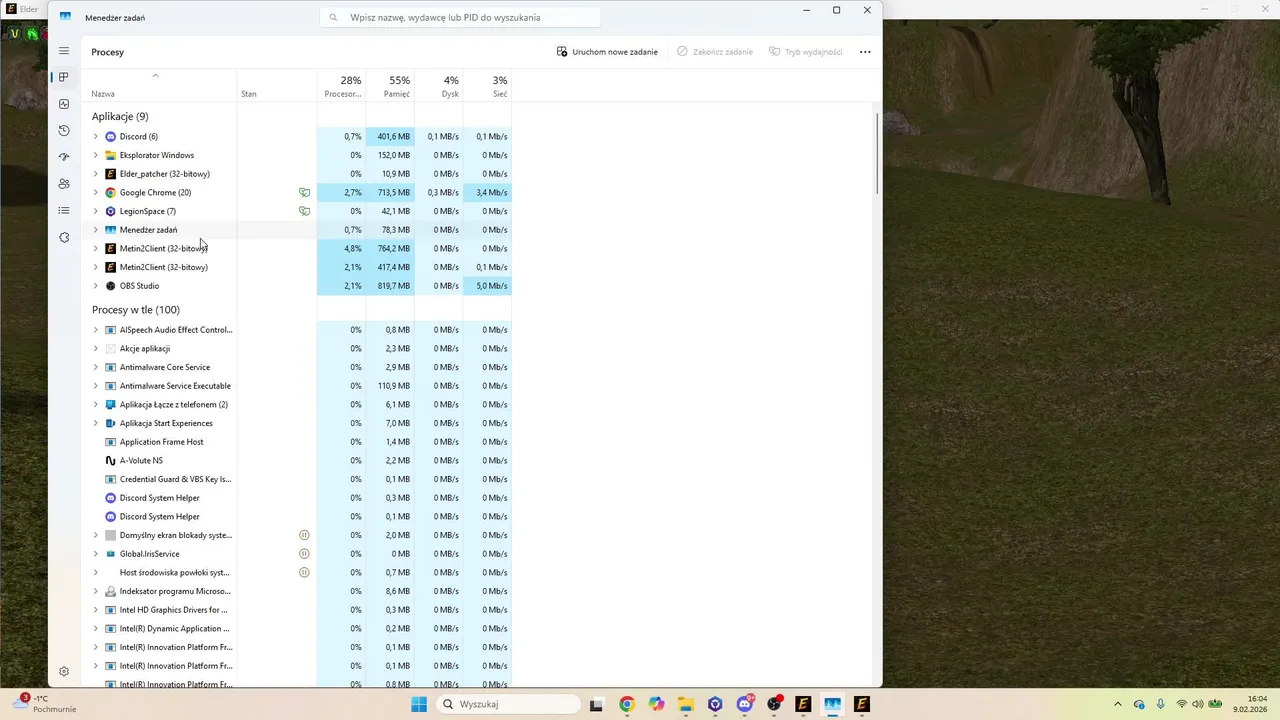Show hidden system tray icons chevron
The image size is (1280, 720).
(x=1118, y=704)
